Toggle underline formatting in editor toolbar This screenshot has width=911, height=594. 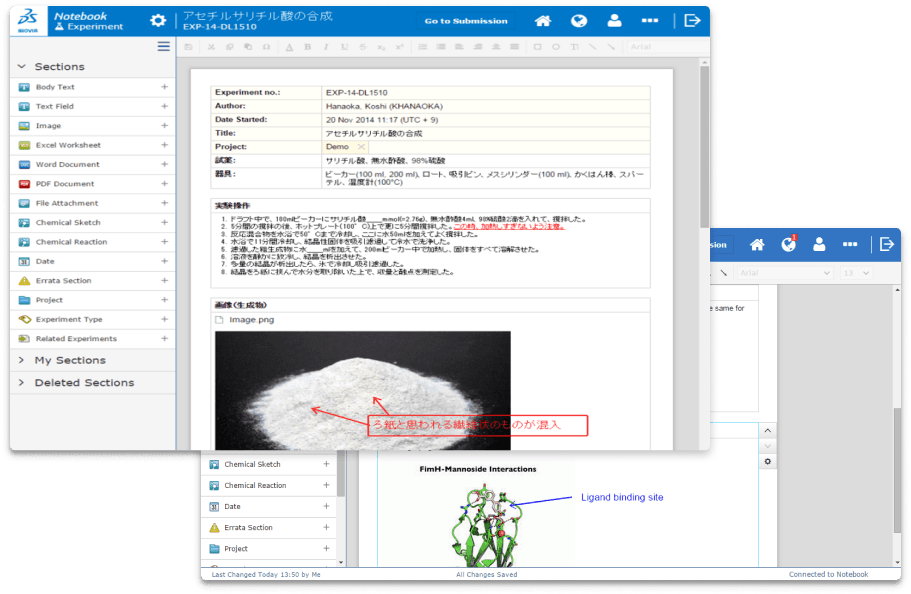tap(345, 46)
